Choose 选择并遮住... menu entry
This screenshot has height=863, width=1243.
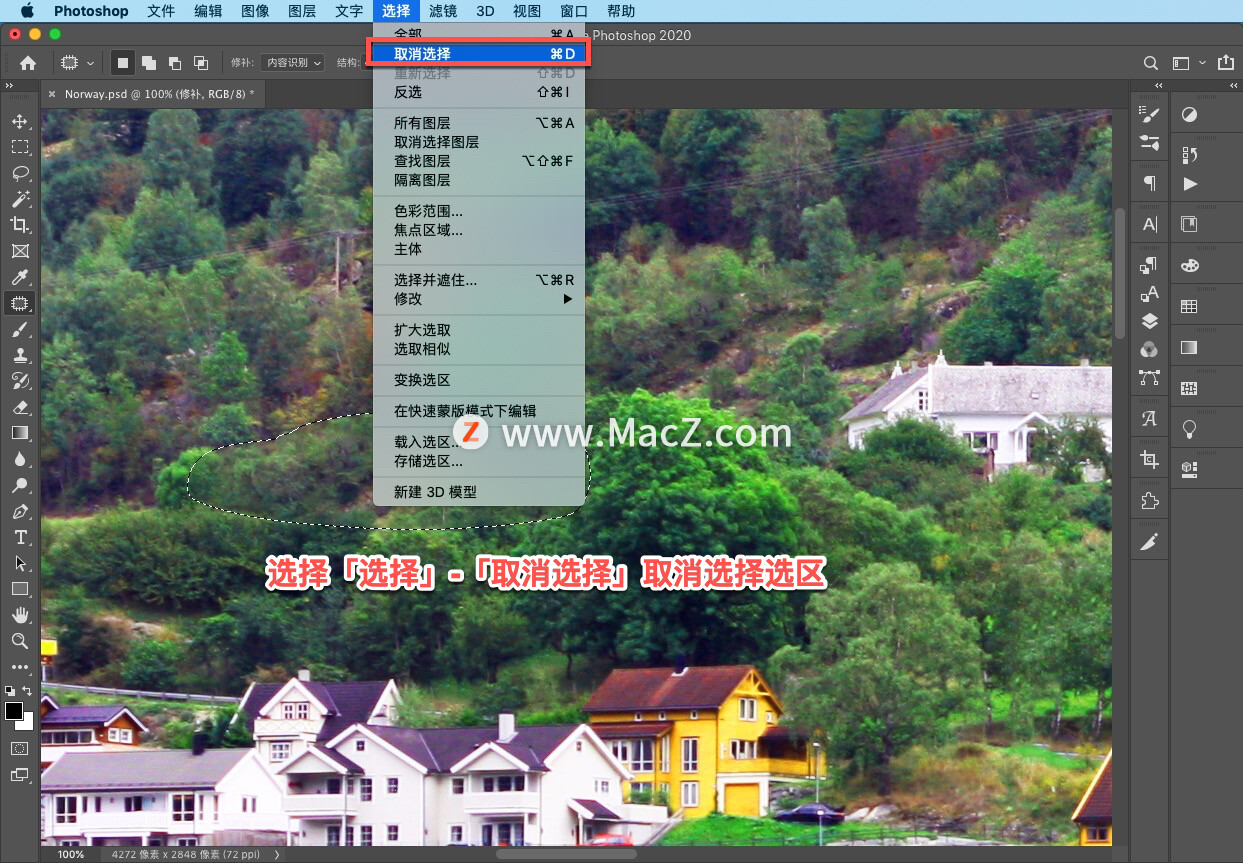pos(479,280)
